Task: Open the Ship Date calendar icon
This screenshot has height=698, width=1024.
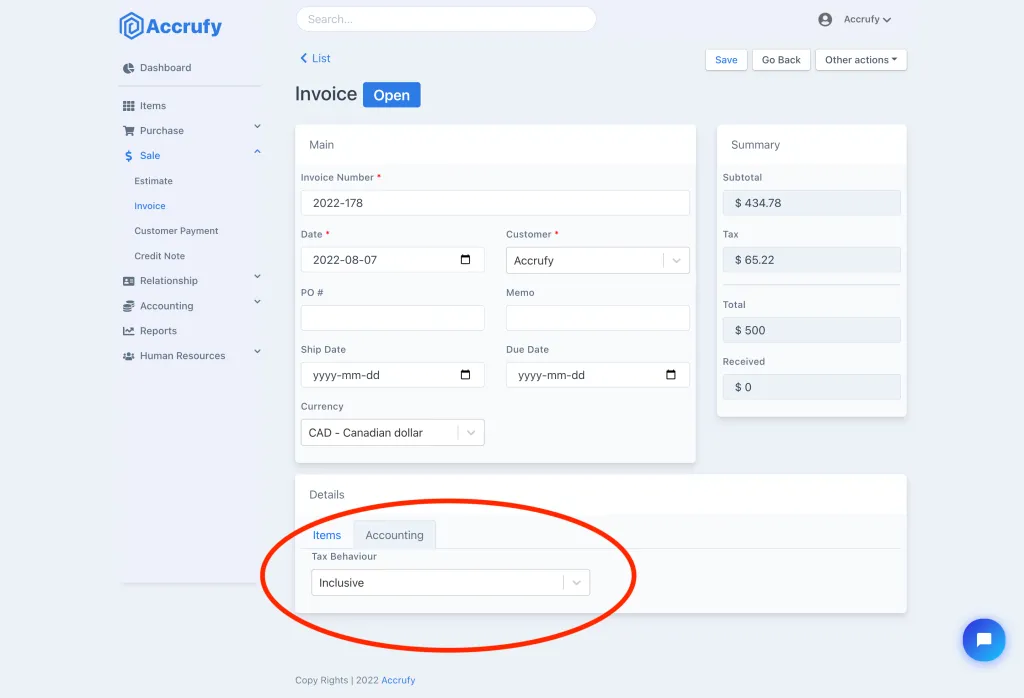Action: click(465, 375)
